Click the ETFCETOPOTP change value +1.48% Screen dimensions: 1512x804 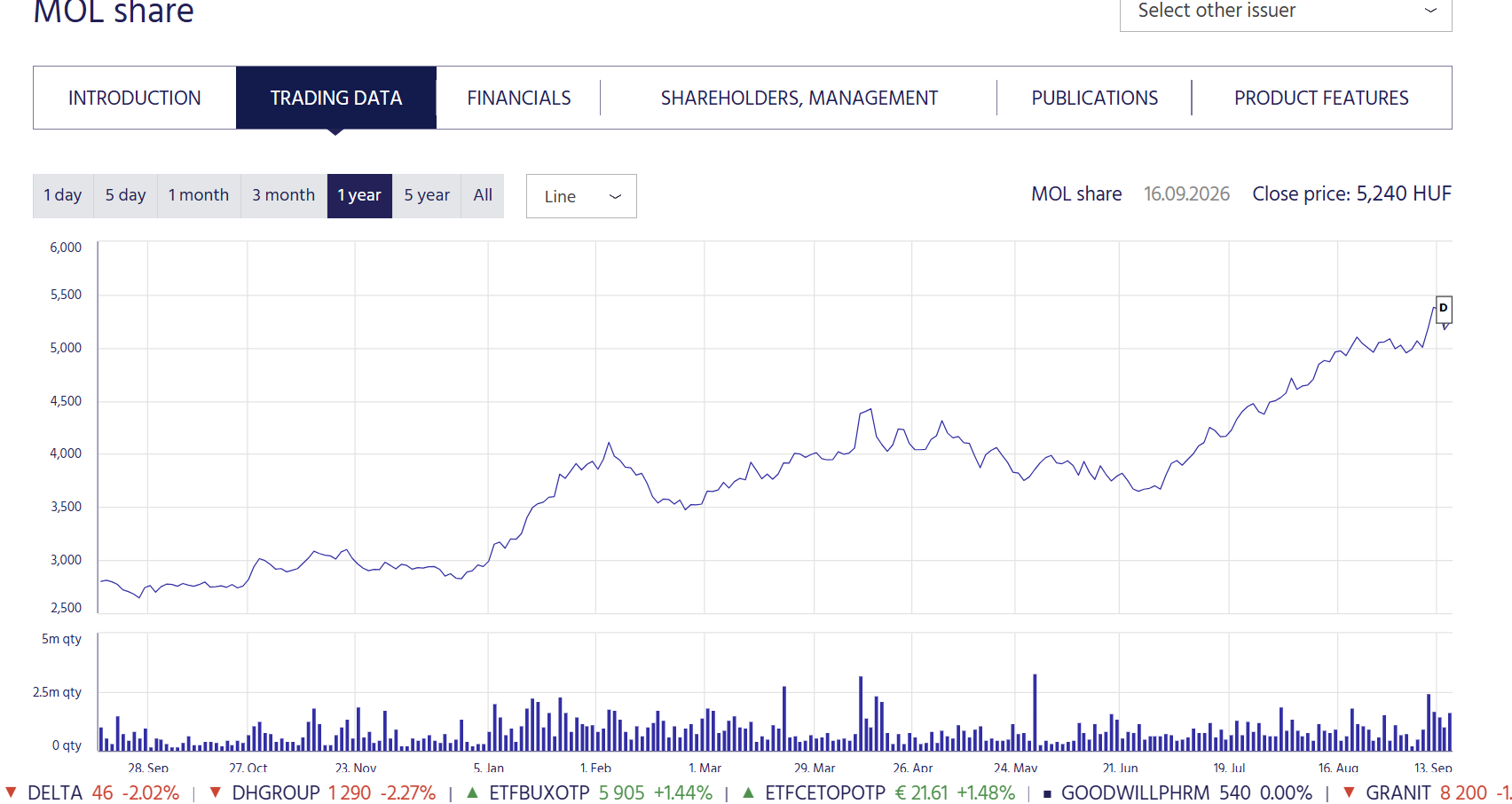pos(986,792)
